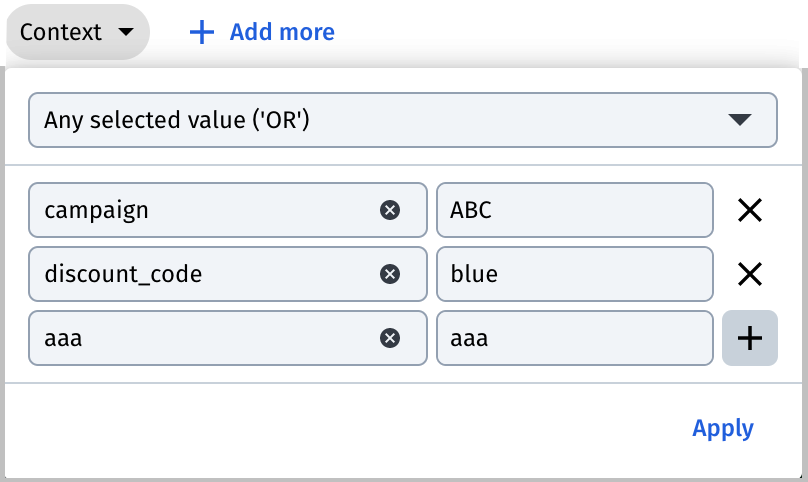Open the Any selected value ('OR') dropdown

(x=402, y=120)
